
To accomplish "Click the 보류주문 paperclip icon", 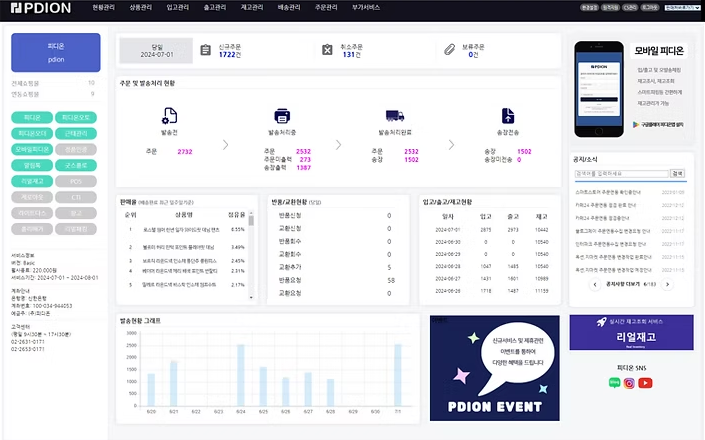I will coord(450,50).
